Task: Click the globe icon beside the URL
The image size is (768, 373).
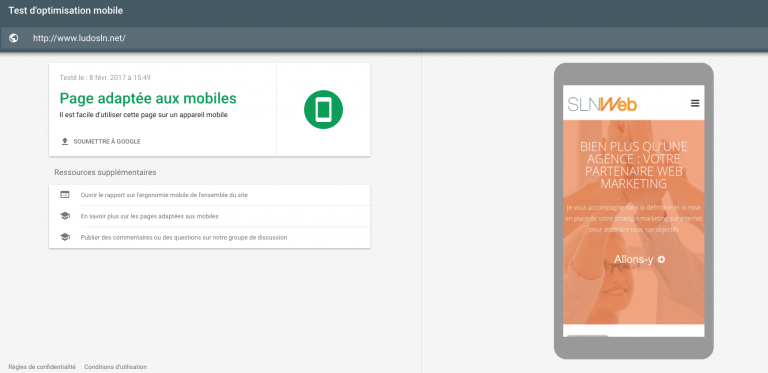Action: (x=14, y=38)
